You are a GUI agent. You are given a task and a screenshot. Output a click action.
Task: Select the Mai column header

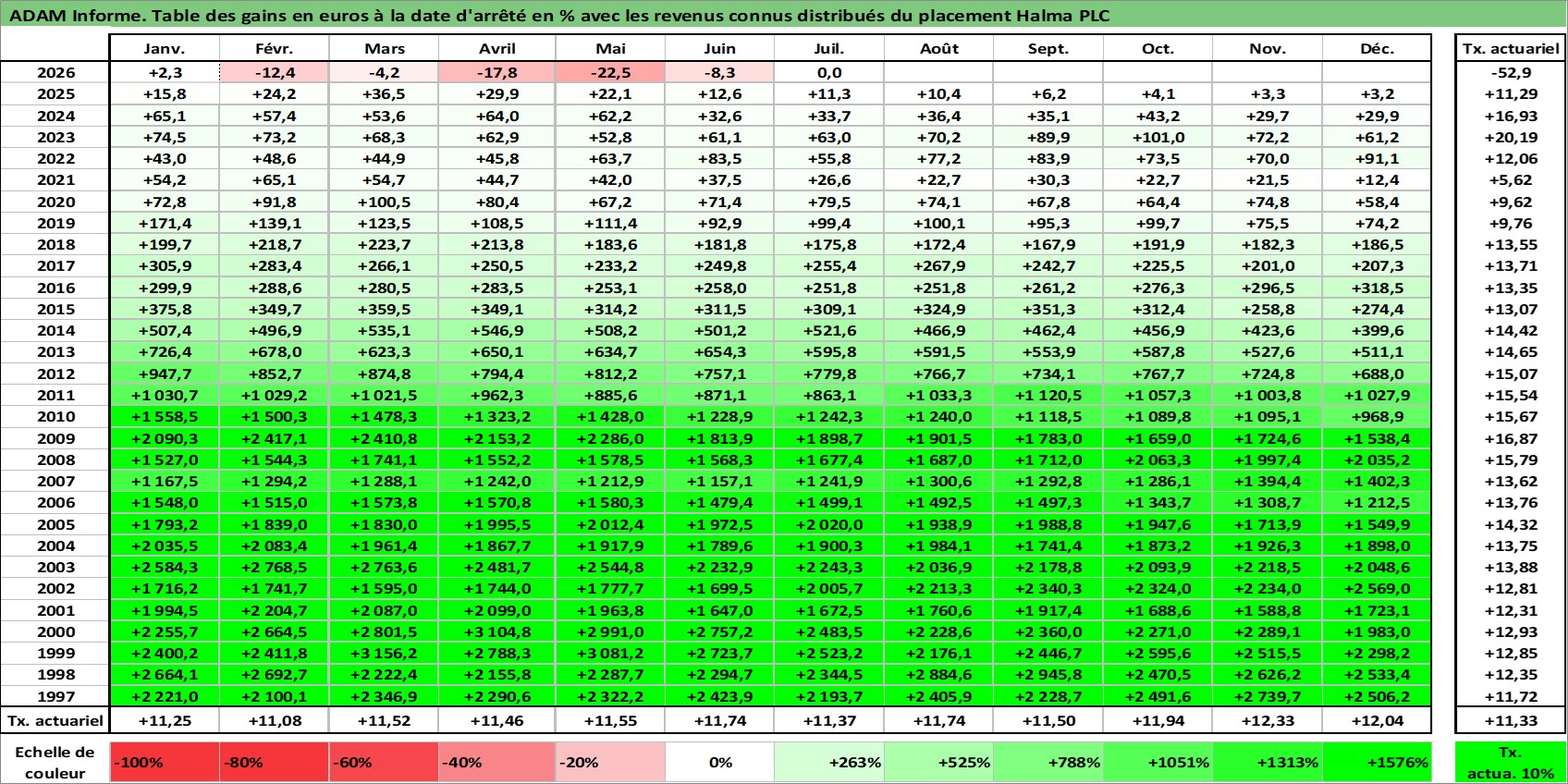[610, 49]
